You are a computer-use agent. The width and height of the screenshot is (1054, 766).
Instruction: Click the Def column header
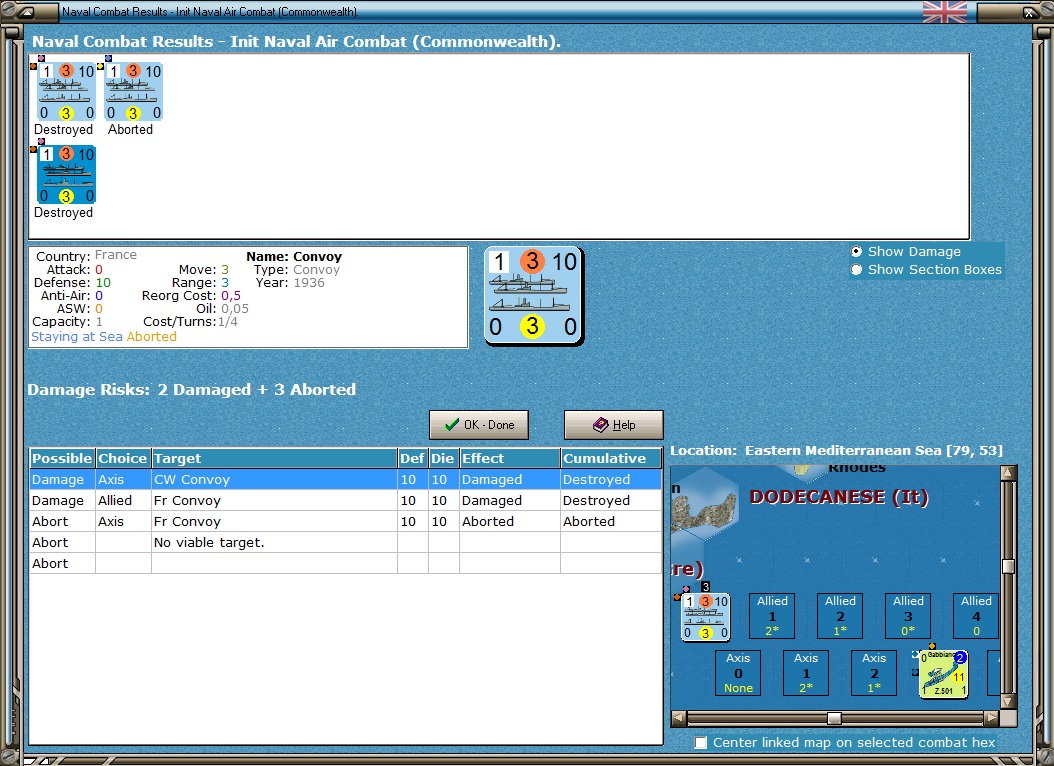point(413,458)
